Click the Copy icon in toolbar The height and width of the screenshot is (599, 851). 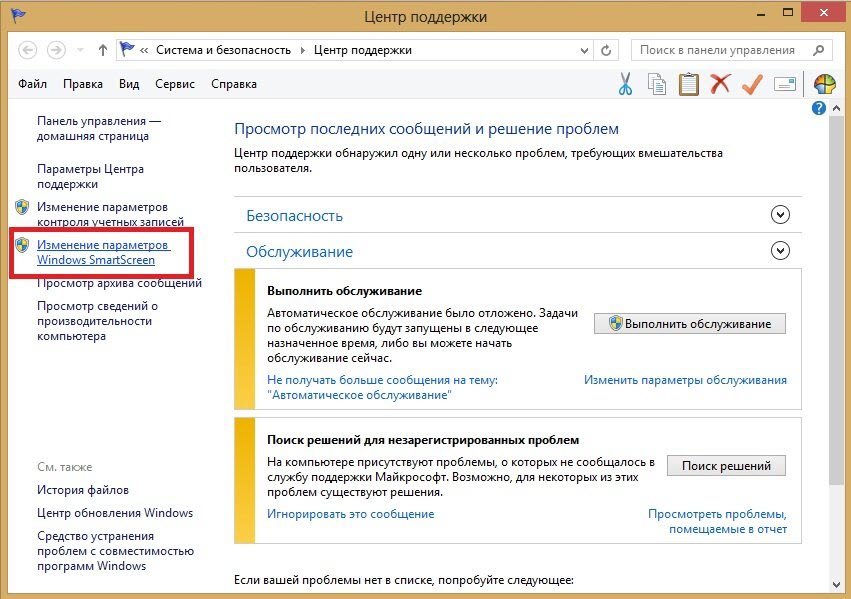[656, 85]
